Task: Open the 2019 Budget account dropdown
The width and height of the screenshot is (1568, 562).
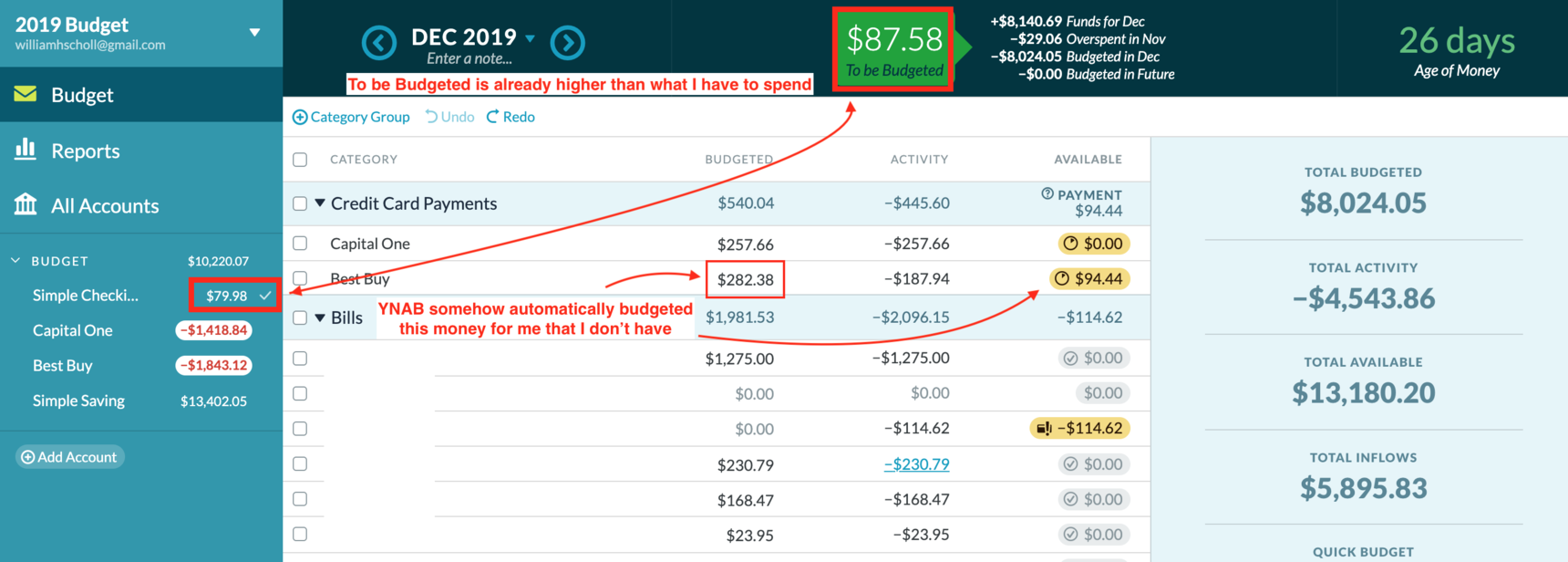Action: pos(255,32)
